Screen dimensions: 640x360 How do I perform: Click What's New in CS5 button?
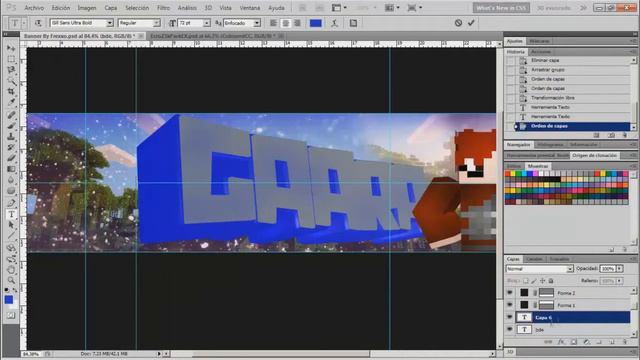(x=501, y=8)
